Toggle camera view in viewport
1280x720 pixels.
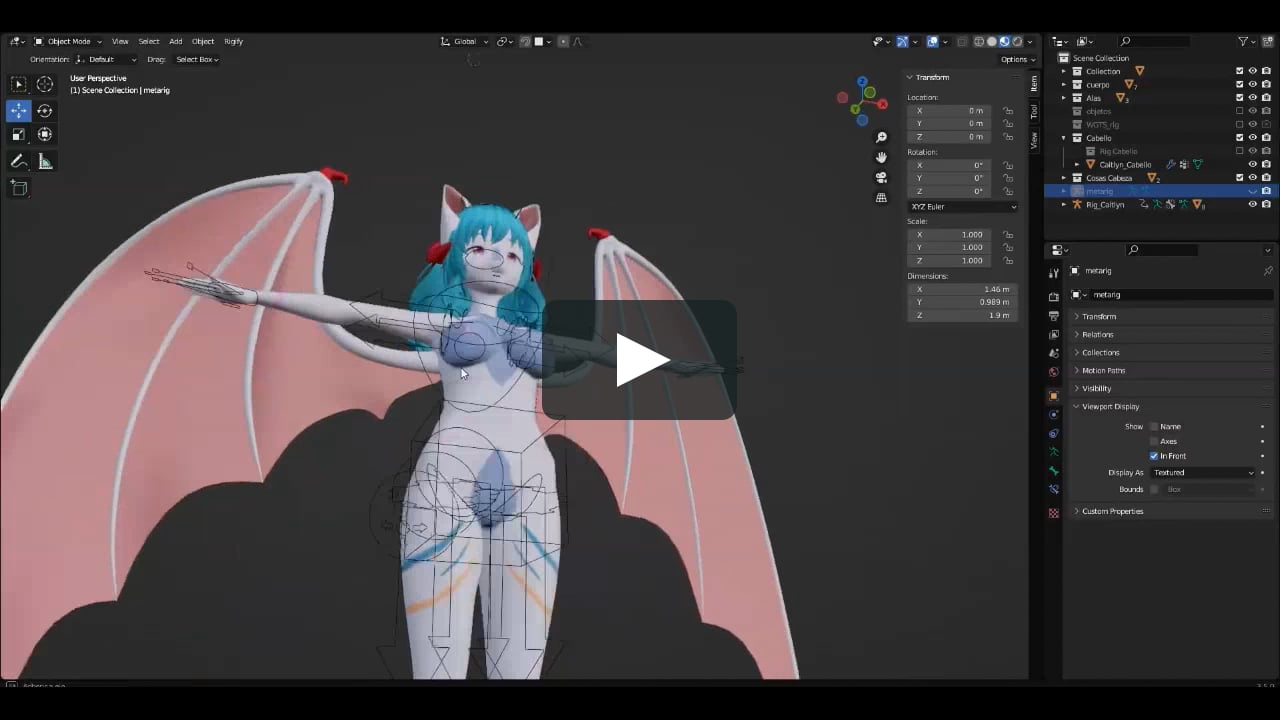[881, 177]
